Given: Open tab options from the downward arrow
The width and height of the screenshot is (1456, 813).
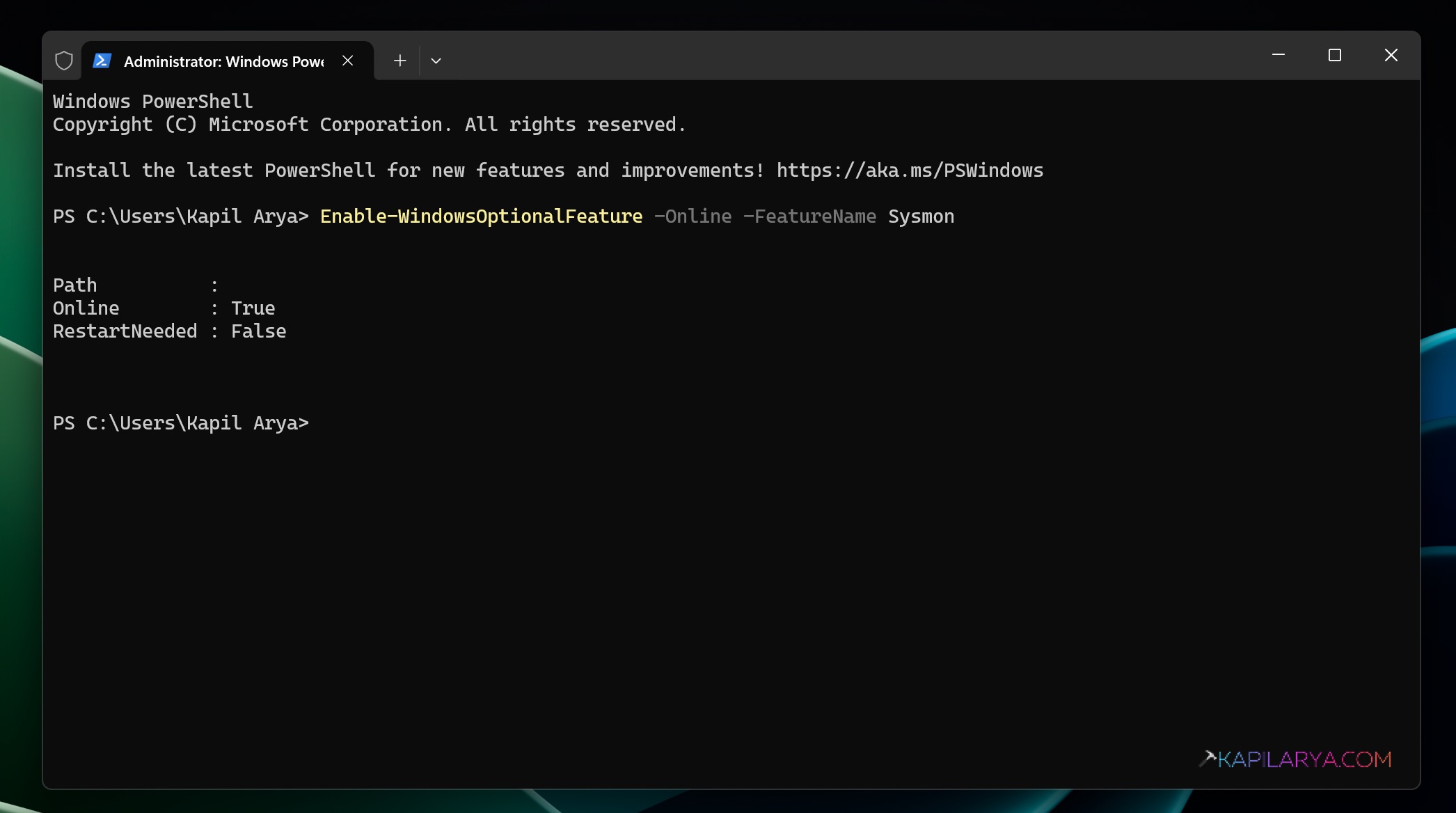Looking at the screenshot, I should coord(436,61).
